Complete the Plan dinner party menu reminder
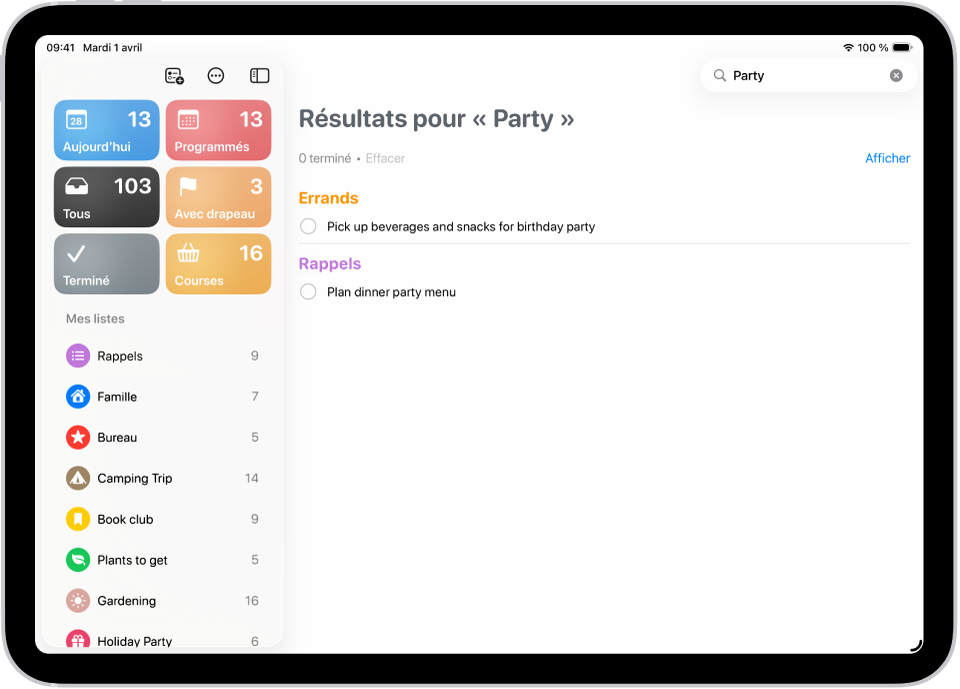960x689 pixels. [x=308, y=292]
